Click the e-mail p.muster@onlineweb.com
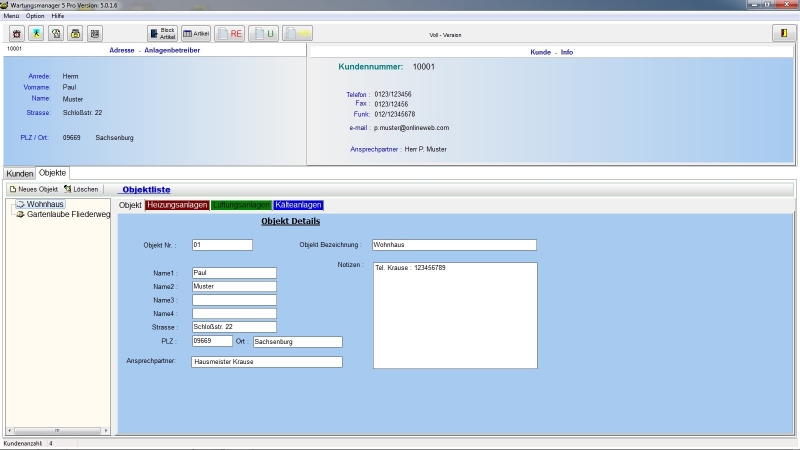The width and height of the screenshot is (800, 450). pyautogui.click(x=411, y=128)
